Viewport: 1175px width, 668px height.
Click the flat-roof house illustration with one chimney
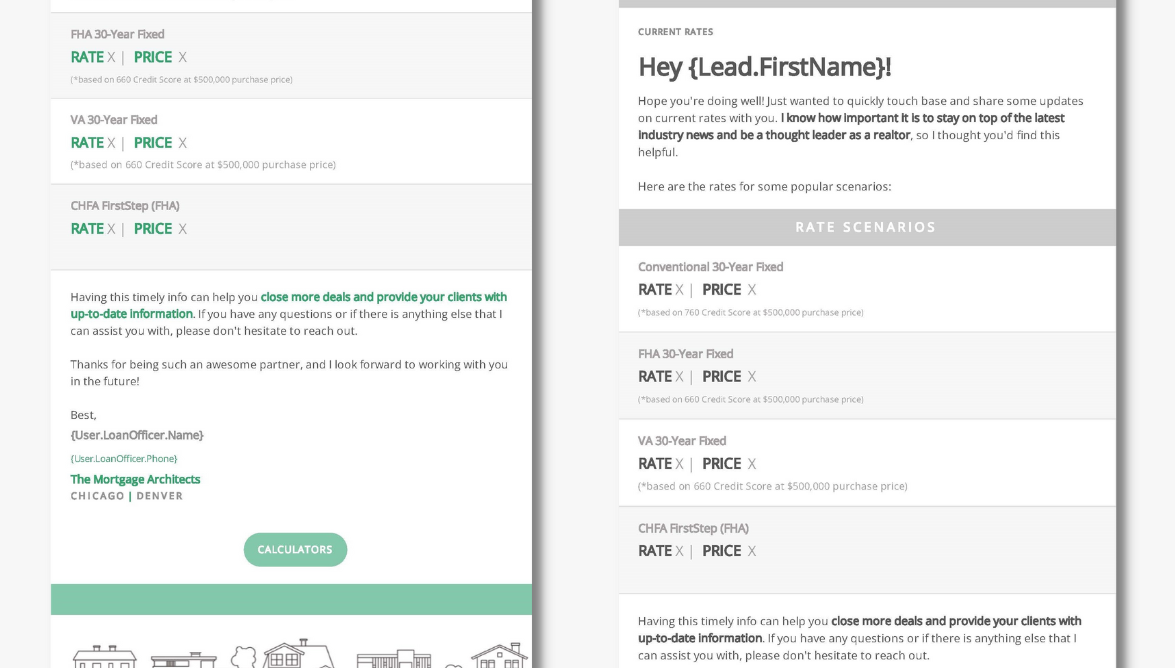[x=183, y=659]
